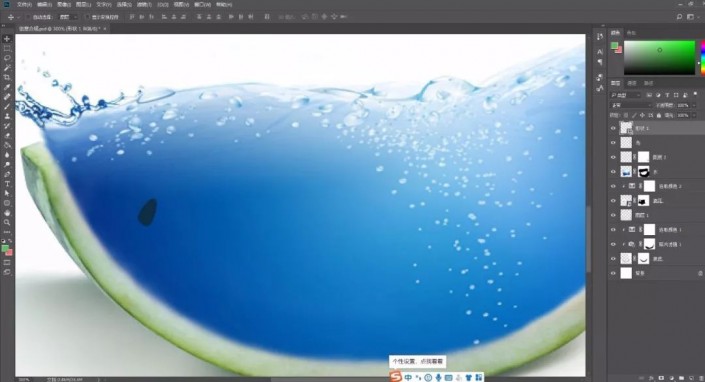Viewport: 705px width, 382px height.
Task: Select the Zoom tool in toolbox
Action: click(7, 222)
